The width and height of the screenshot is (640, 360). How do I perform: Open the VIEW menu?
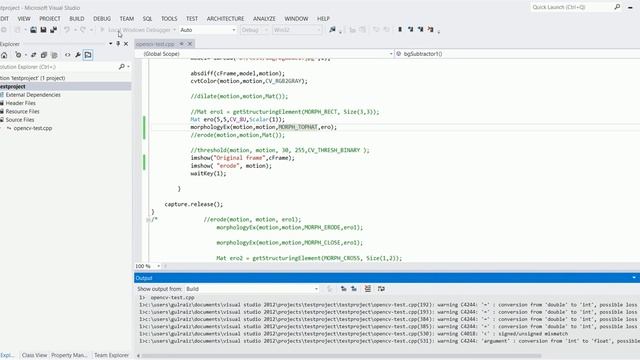point(24,18)
